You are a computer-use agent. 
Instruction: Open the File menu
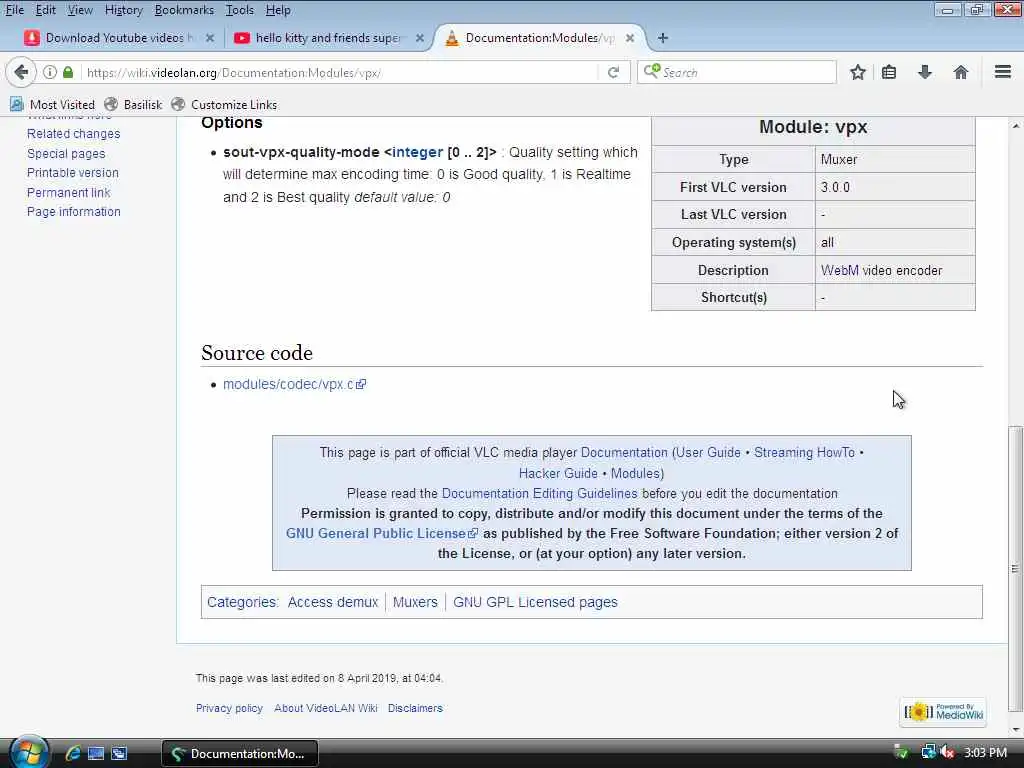pos(14,10)
